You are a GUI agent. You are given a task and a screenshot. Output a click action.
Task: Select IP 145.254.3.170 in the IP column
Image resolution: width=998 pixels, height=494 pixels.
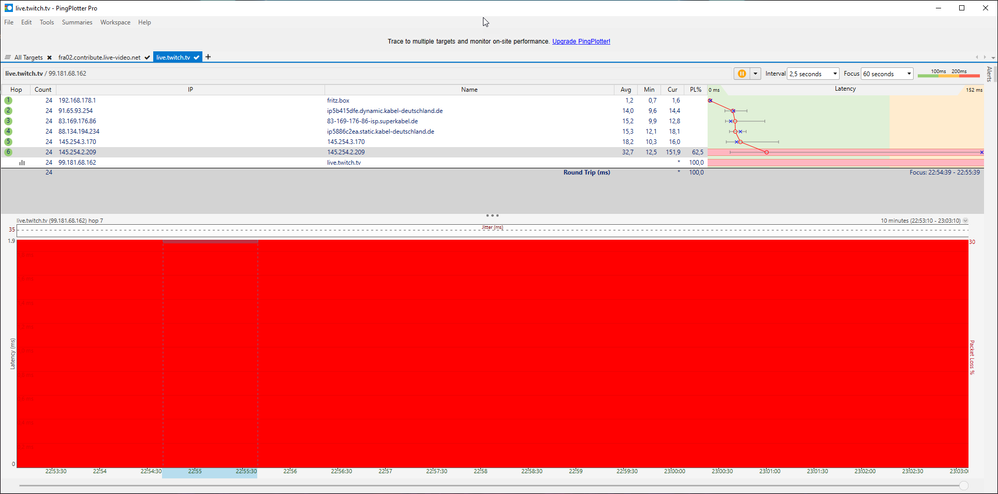pyautogui.click(x=77, y=141)
